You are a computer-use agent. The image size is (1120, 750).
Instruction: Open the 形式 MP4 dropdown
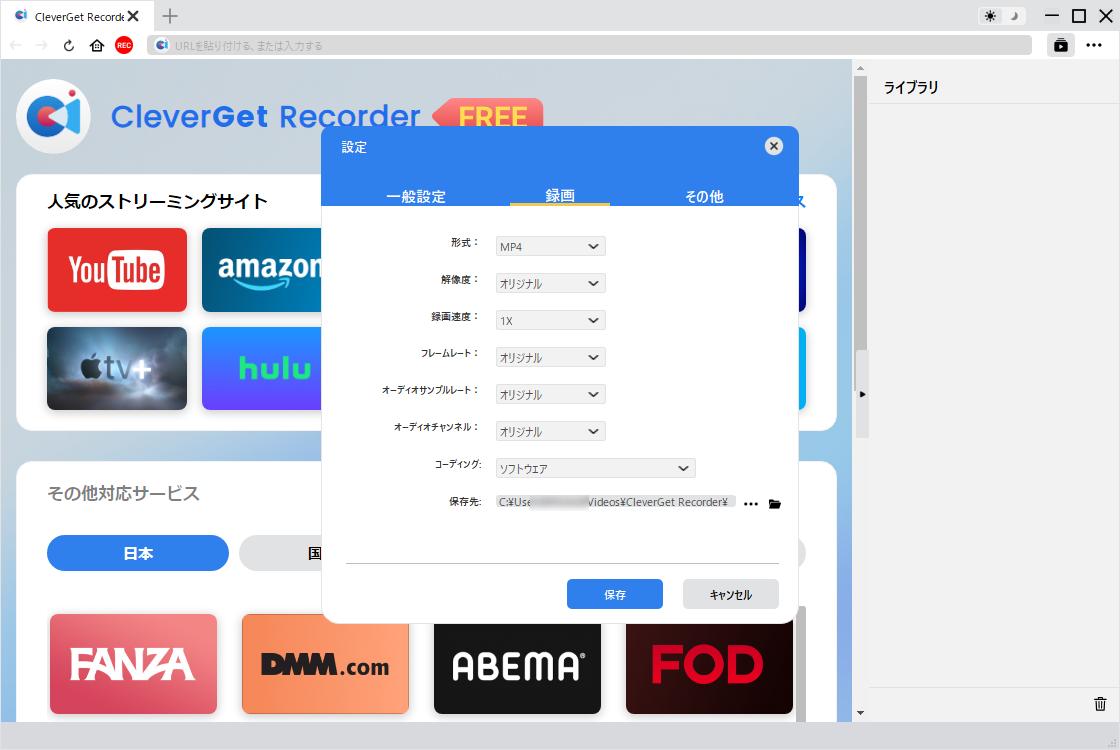point(551,246)
